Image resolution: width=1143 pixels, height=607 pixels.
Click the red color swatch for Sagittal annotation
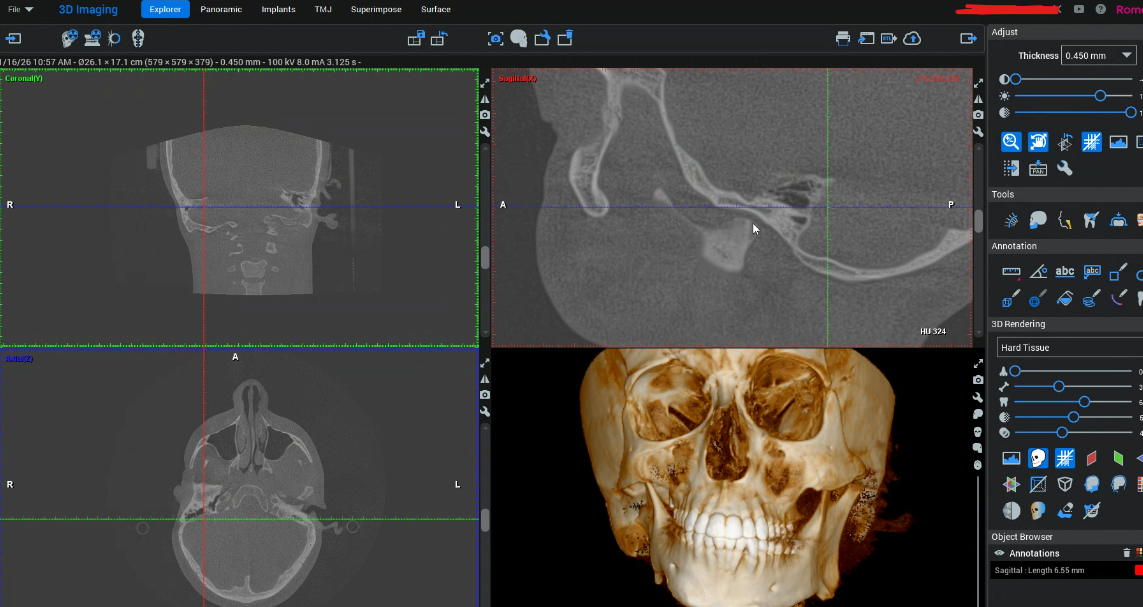[x=1138, y=570]
